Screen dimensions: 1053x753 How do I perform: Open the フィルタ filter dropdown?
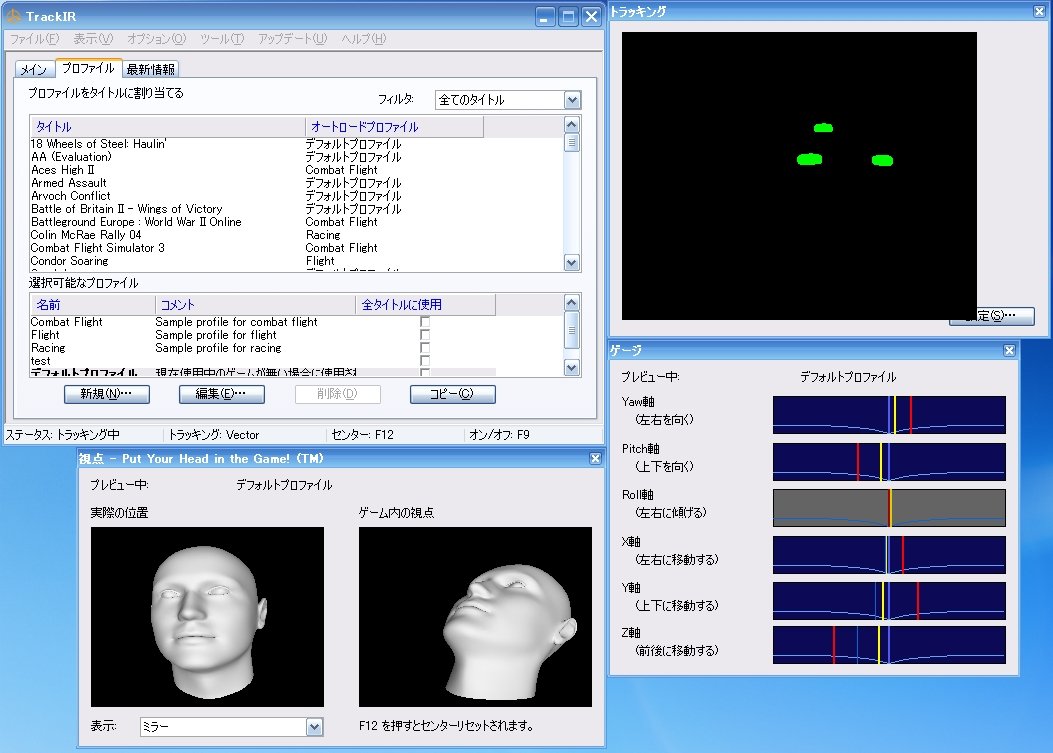(572, 100)
